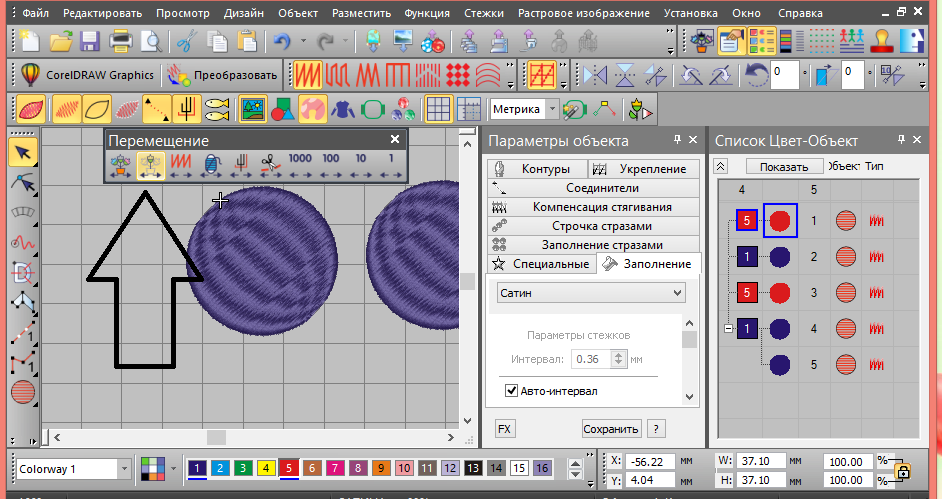Click the Интервал spacing value field

point(589,359)
